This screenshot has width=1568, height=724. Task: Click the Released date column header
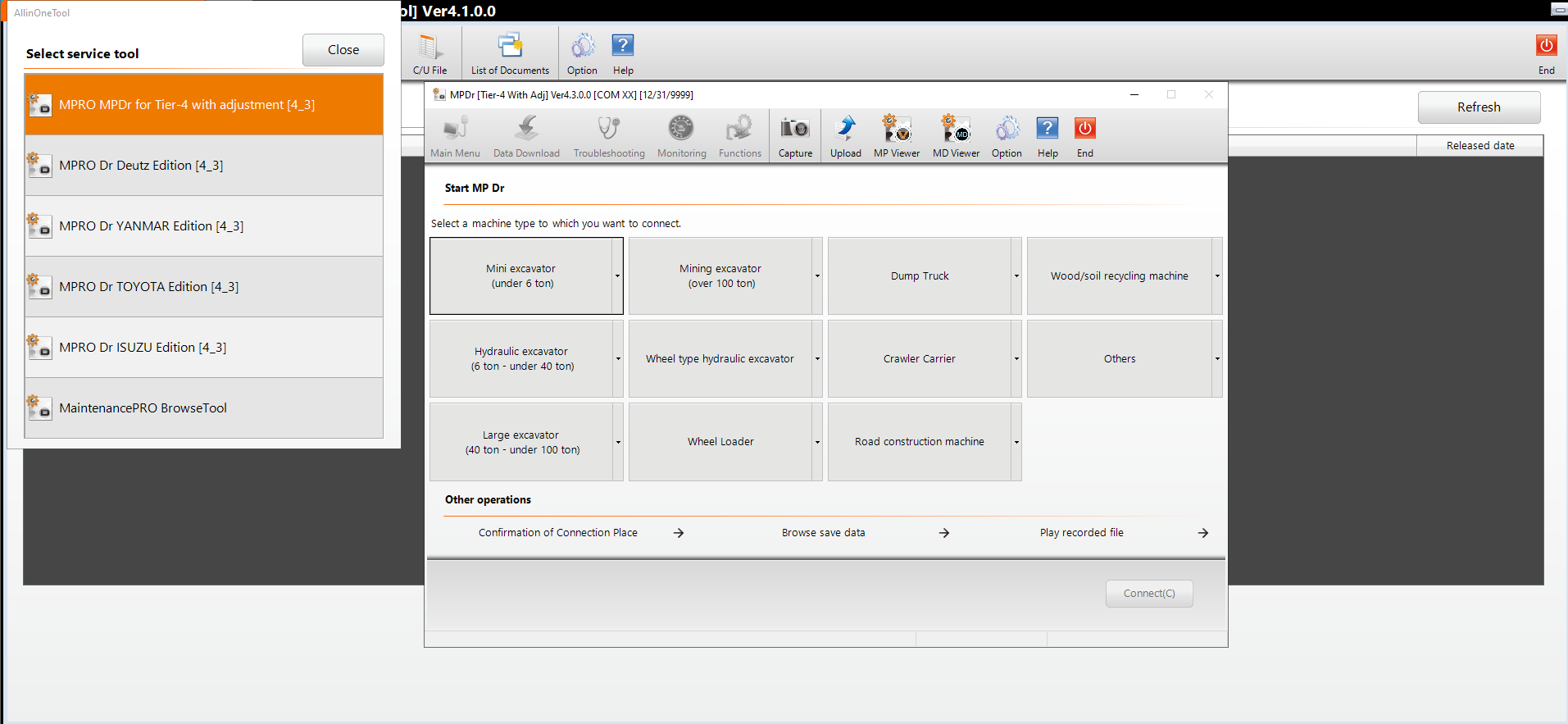pos(1480,146)
